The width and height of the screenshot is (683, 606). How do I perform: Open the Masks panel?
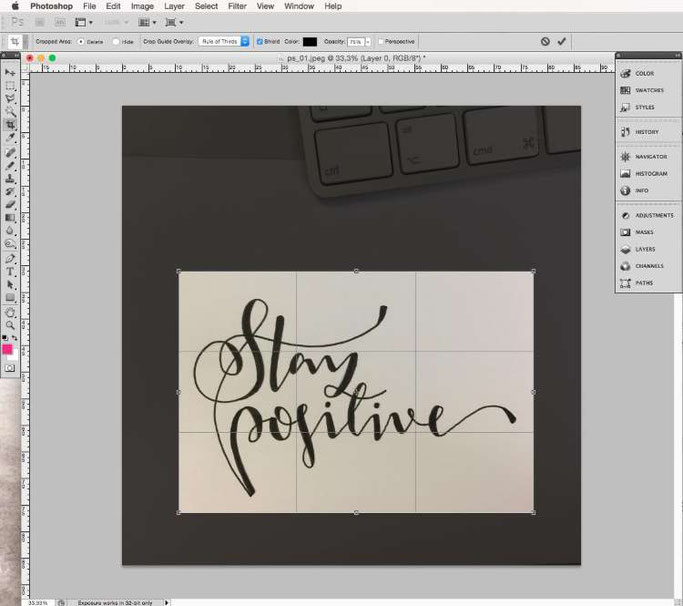coord(637,233)
